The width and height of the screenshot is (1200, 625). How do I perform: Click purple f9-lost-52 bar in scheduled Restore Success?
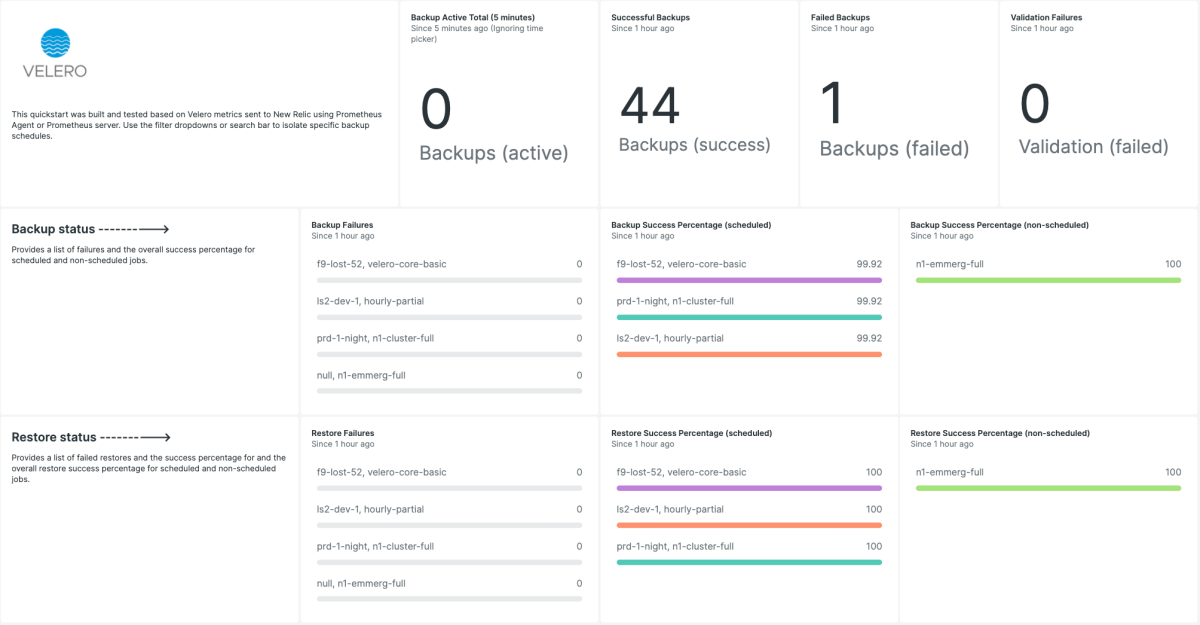point(749,488)
